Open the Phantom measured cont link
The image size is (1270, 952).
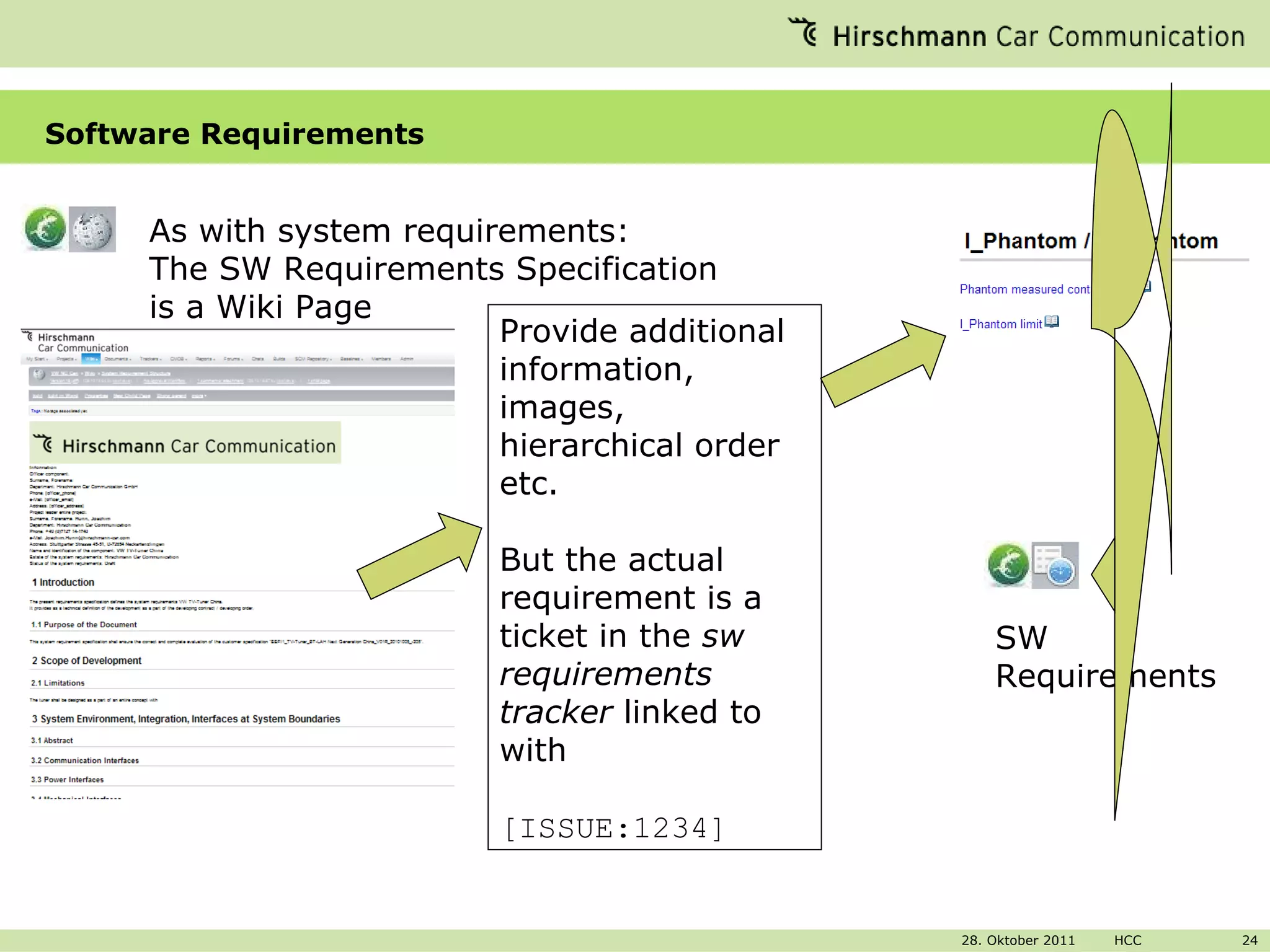tap(1024, 289)
